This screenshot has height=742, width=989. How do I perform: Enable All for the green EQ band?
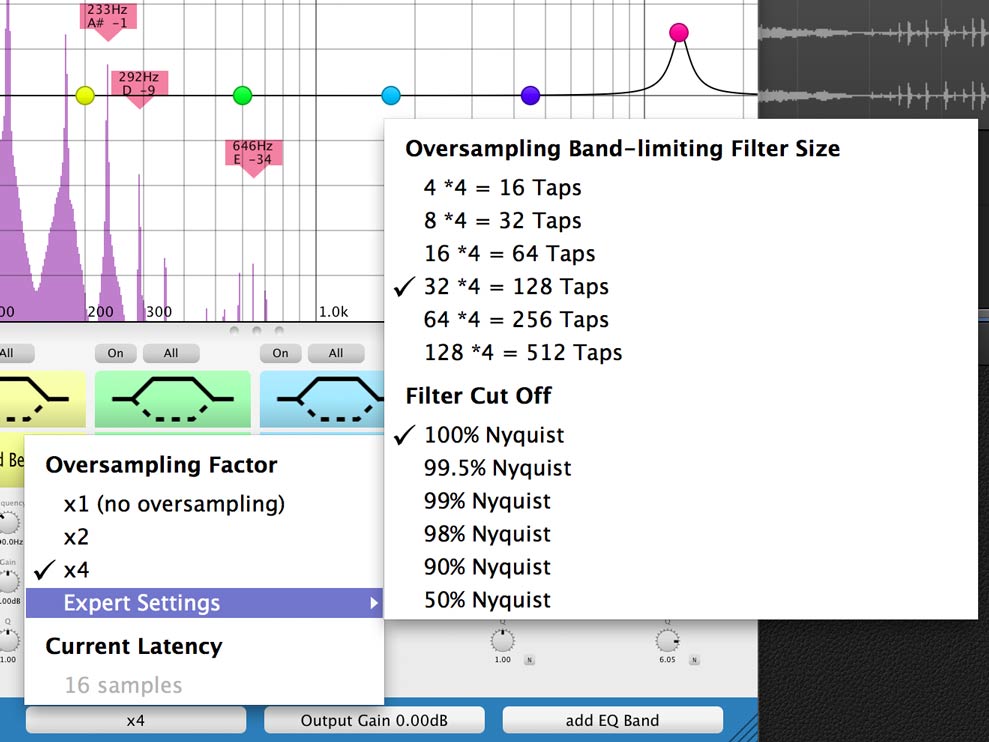170,353
